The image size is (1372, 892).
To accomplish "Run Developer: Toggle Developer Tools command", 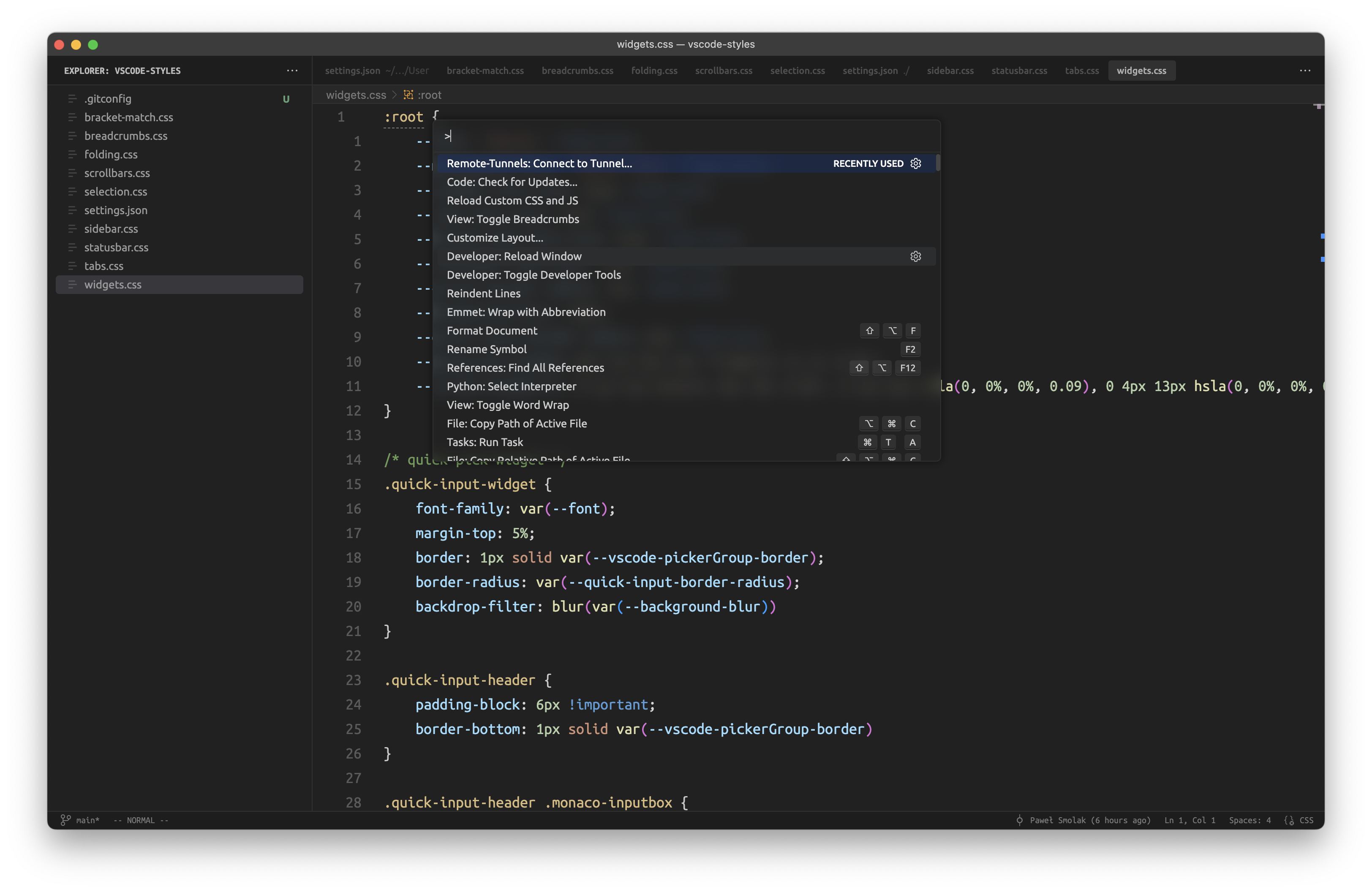I will pyautogui.click(x=533, y=275).
